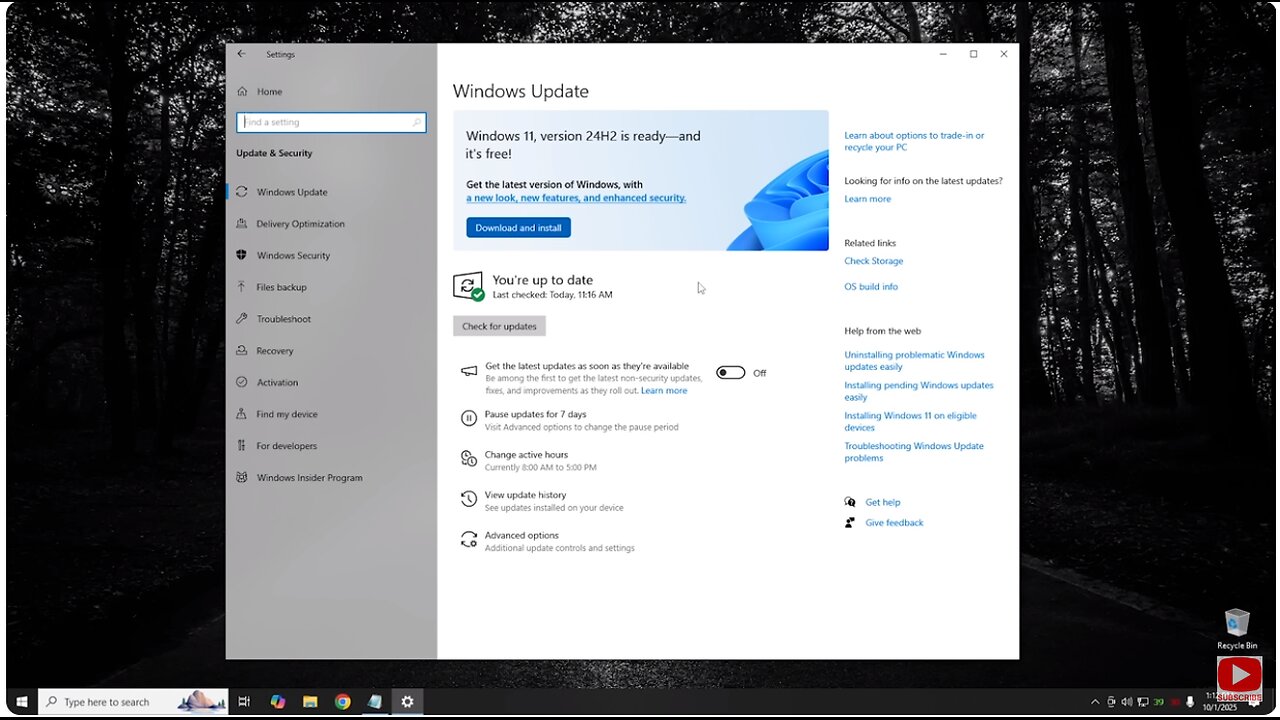Image resolution: width=1280 pixels, height=720 pixels.
Task: Click the magnifier icon in settings search
Action: point(416,122)
